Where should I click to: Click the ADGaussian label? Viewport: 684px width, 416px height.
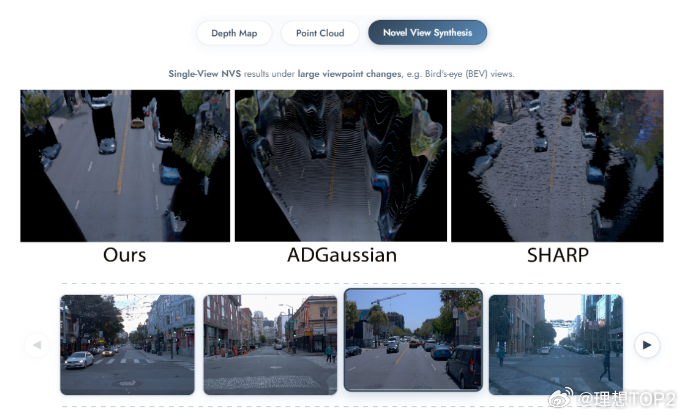pos(342,255)
